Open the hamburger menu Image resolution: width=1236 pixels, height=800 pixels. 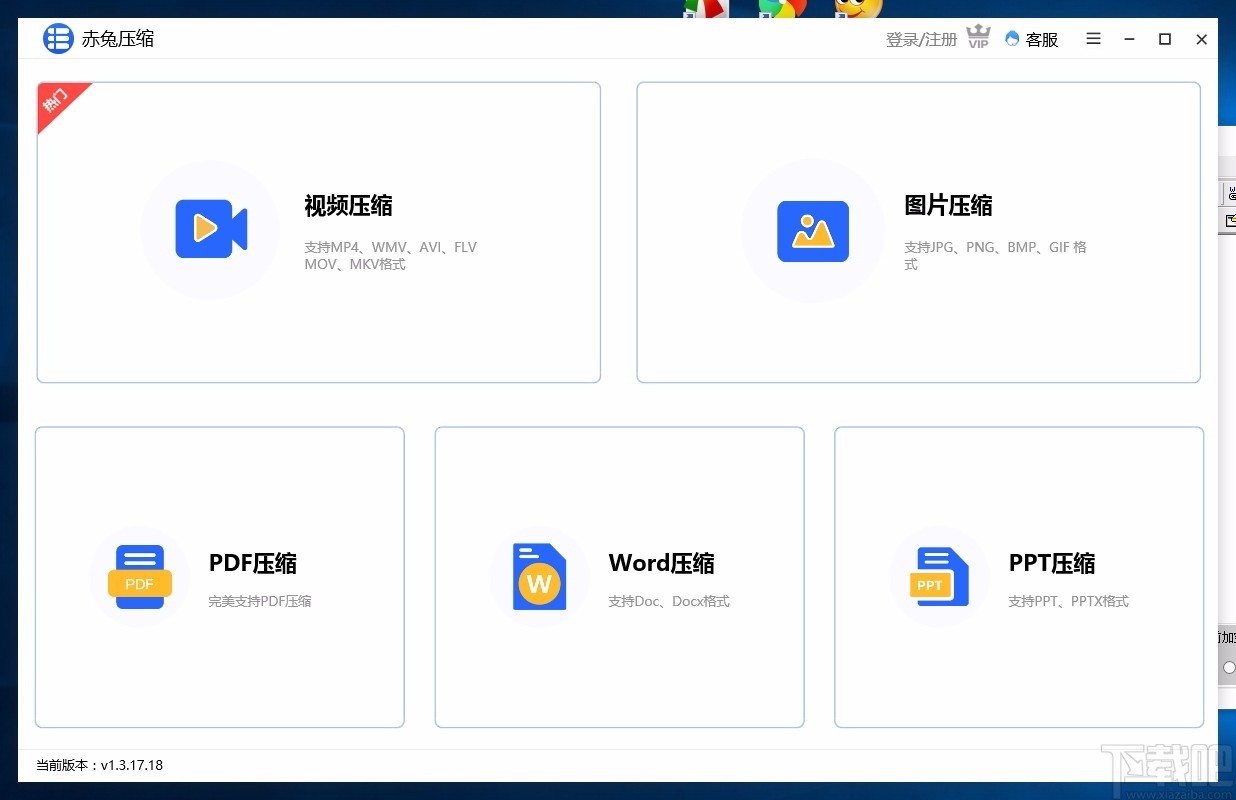click(x=1093, y=39)
